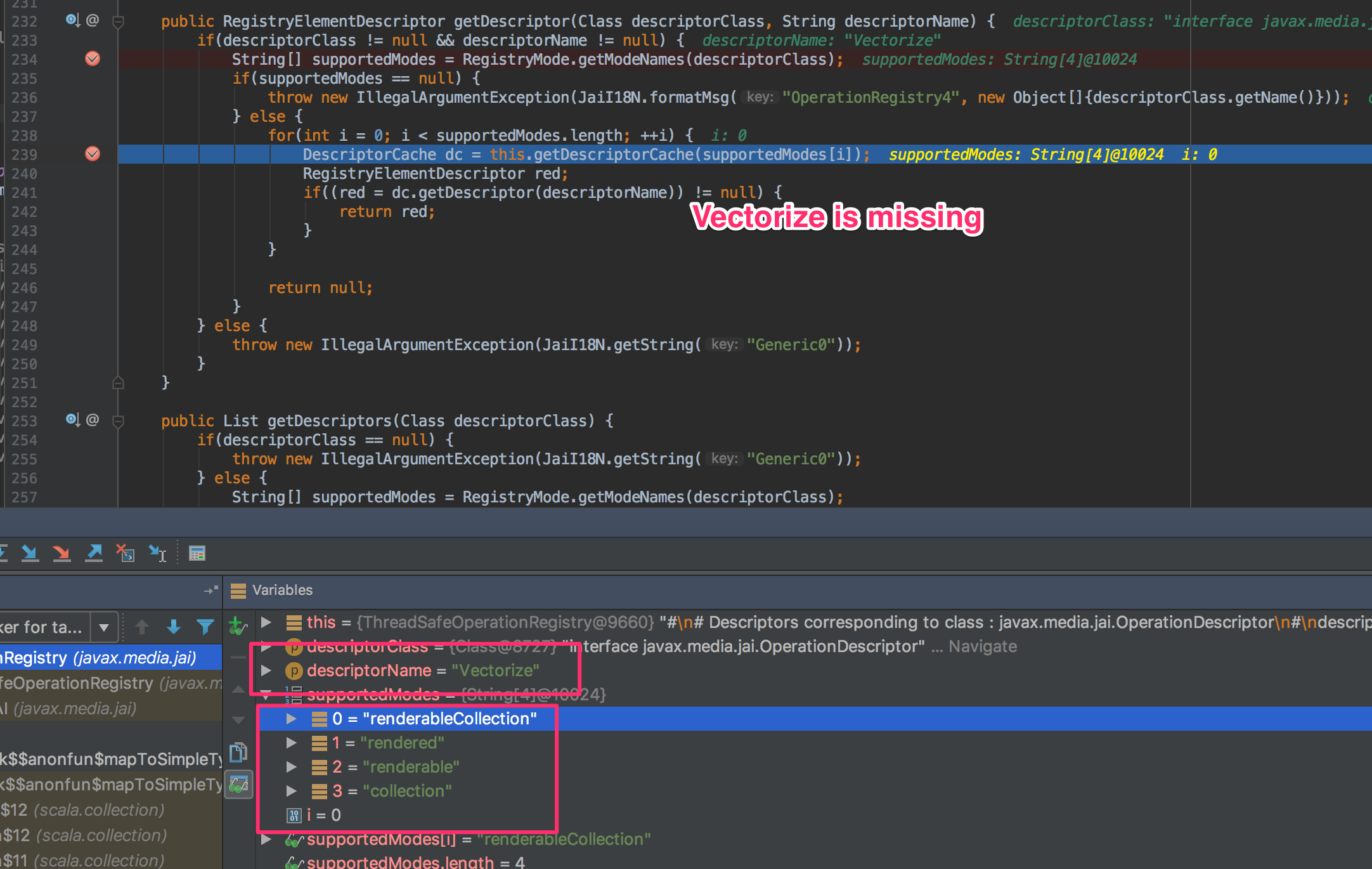Click the frames filter funnel icon
Viewport: 1372px width, 869px height.
coord(205,627)
